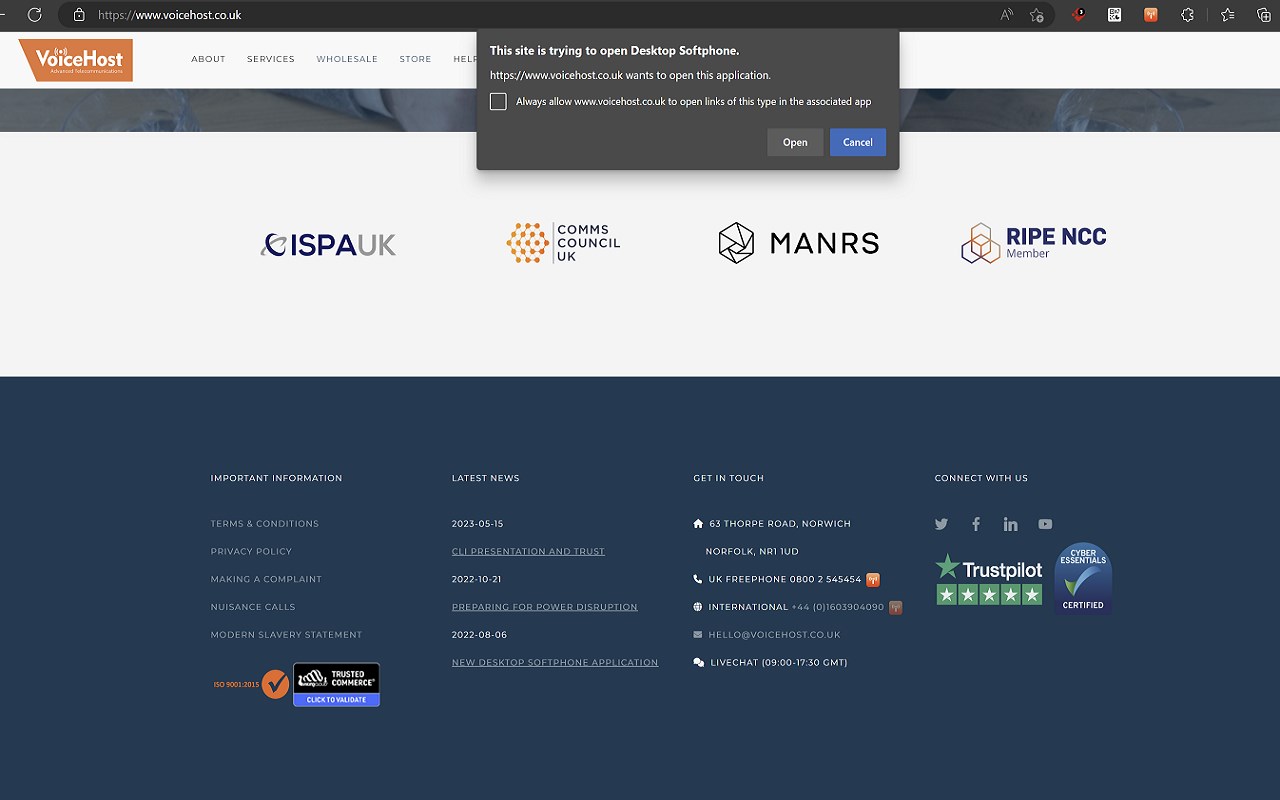This screenshot has height=800, width=1280.
Task: Click the Cyber Essentials Certified badge
Action: coord(1083,579)
